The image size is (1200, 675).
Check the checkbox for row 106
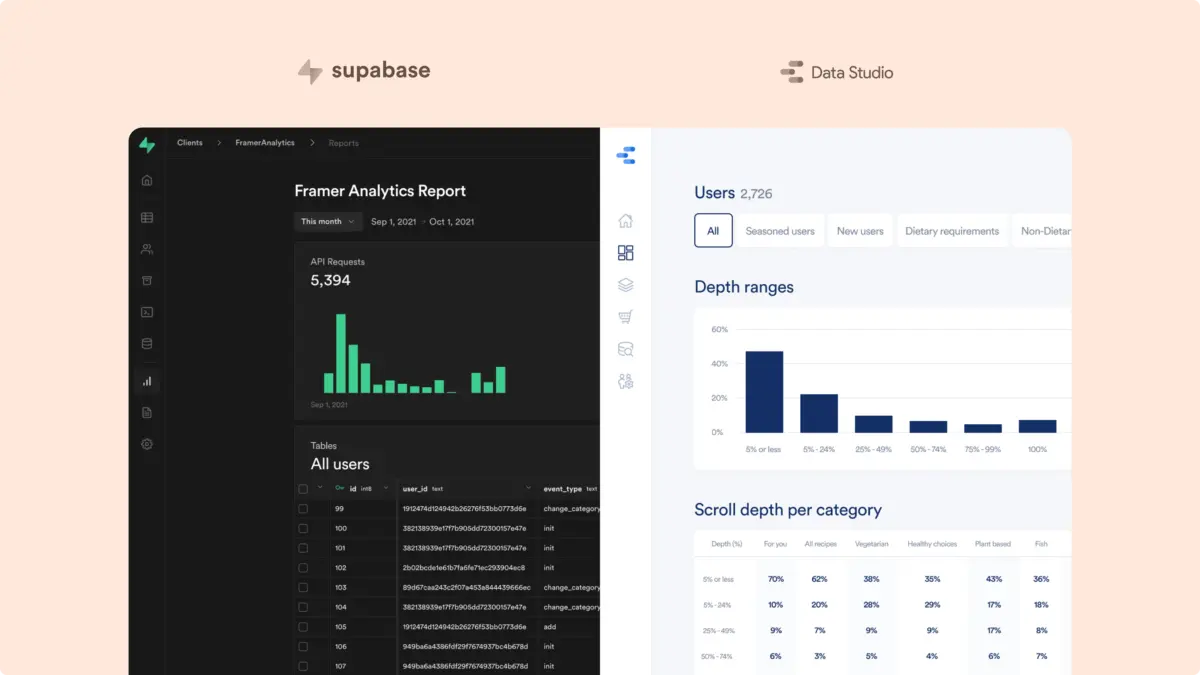(303, 646)
